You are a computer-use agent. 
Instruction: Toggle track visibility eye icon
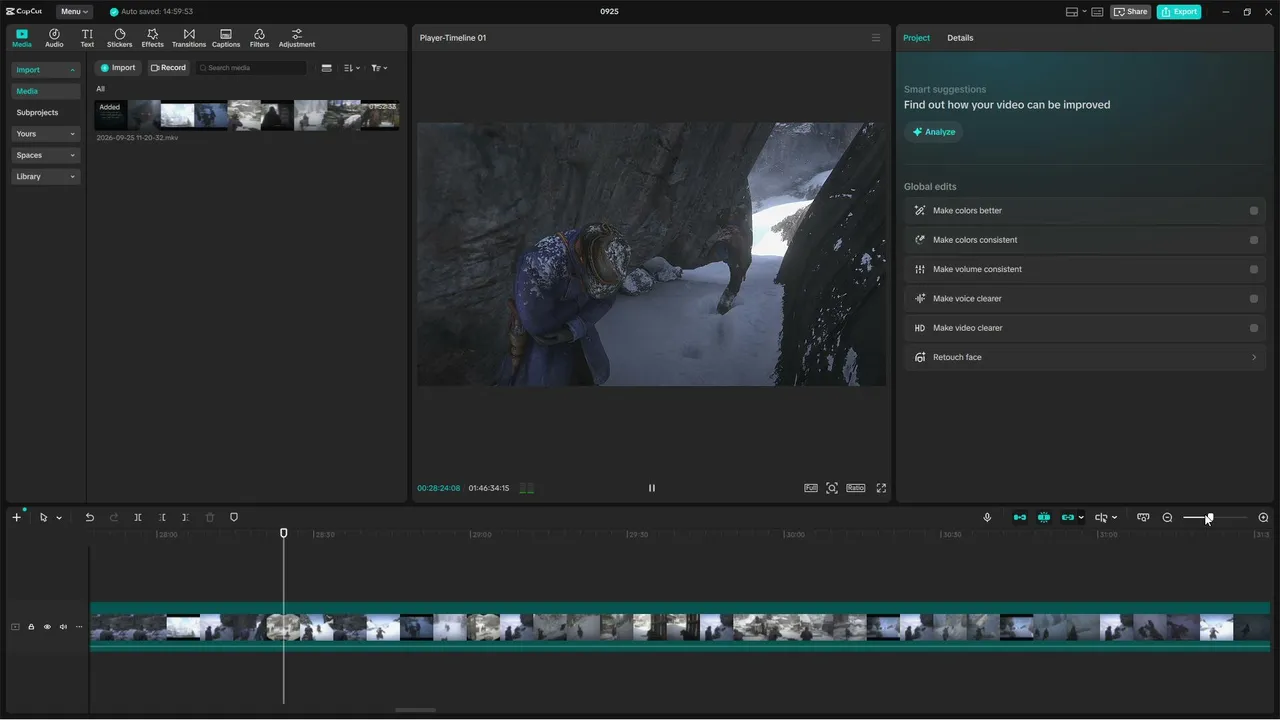(x=47, y=627)
